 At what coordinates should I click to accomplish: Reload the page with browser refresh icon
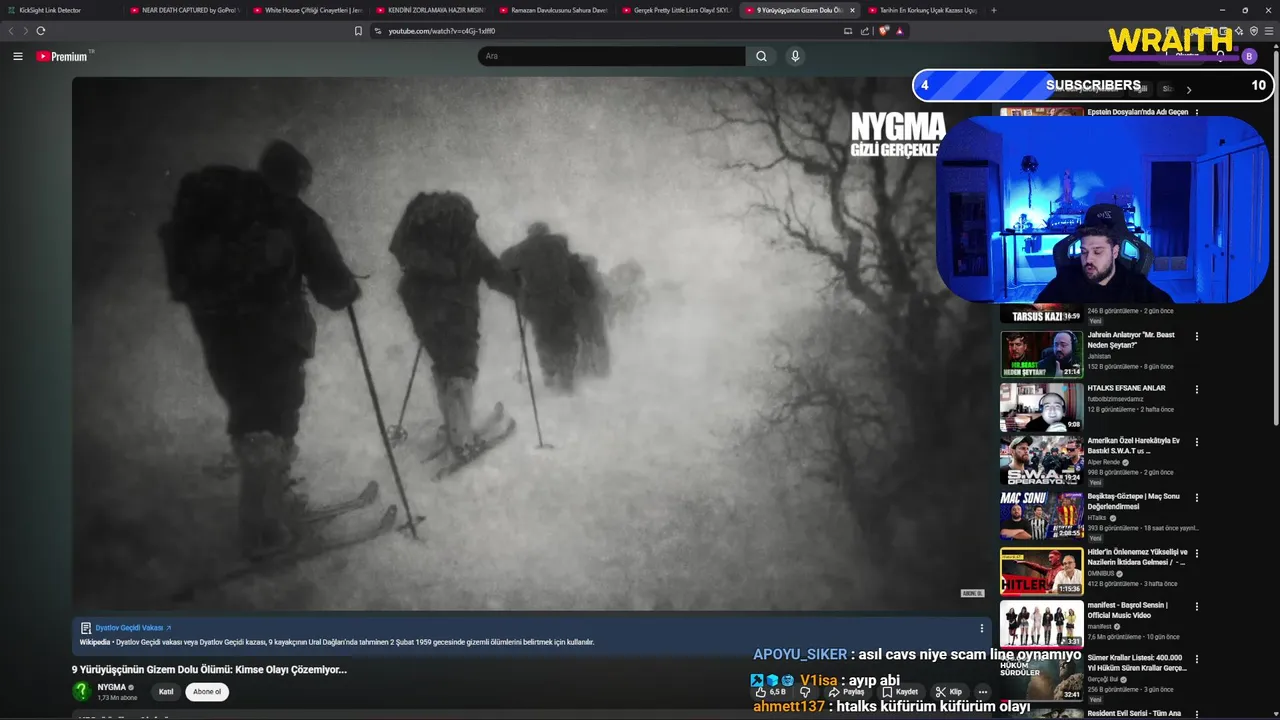point(40,31)
